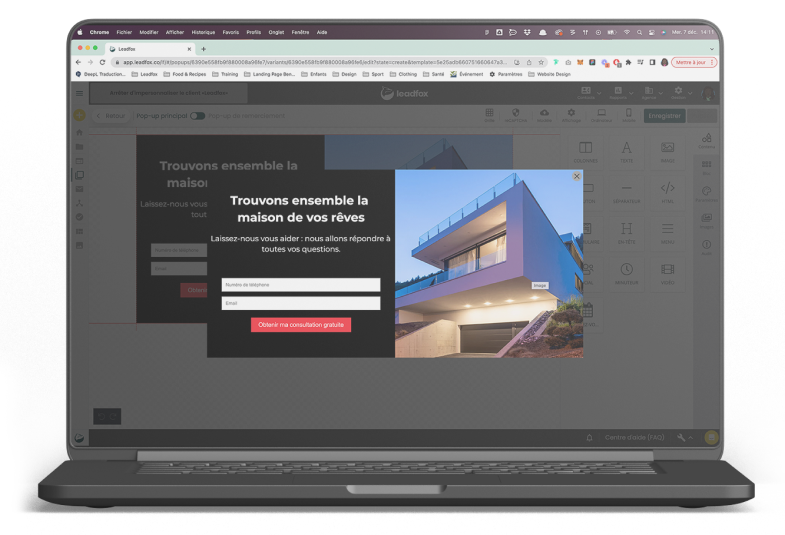
Task: Click Obtenir ma consultation gratuite button
Action: (x=301, y=325)
